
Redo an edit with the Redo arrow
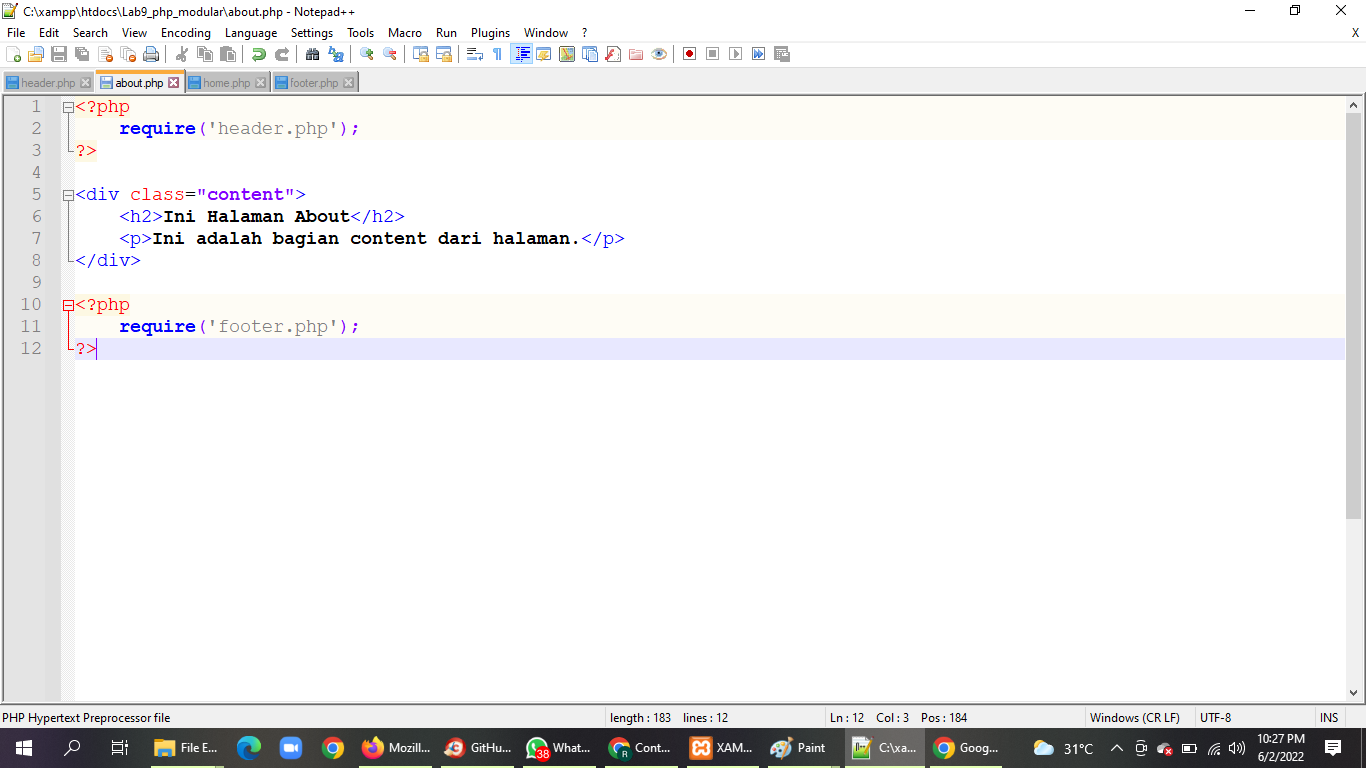[x=282, y=54]
